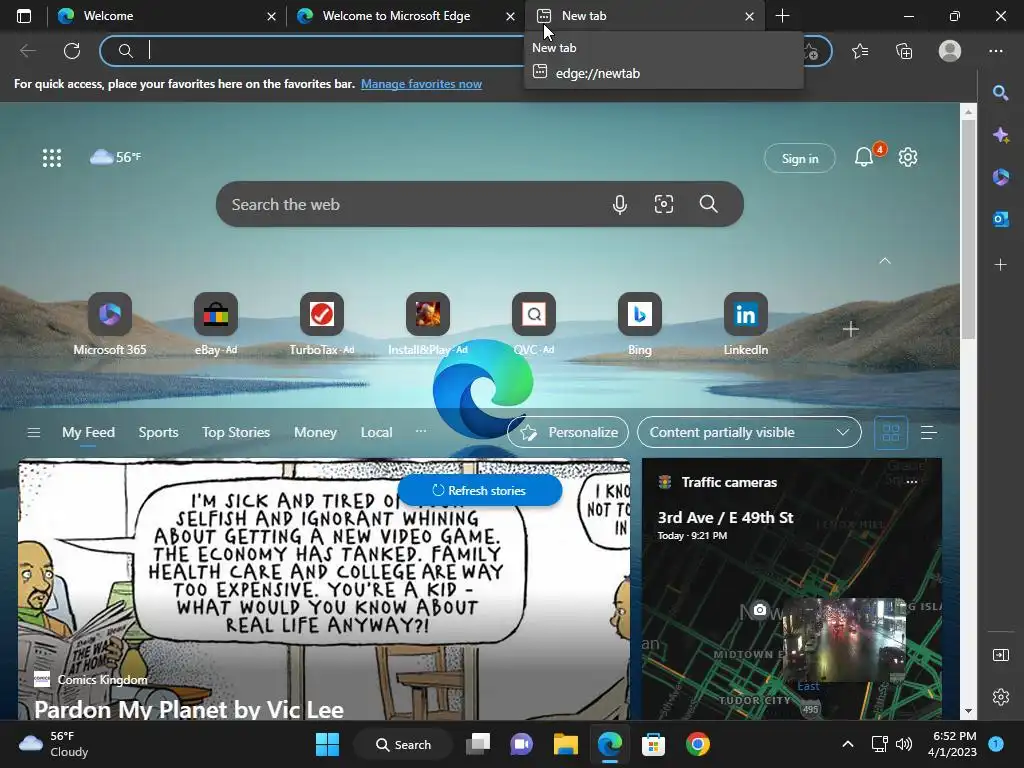Click the 56°F weather widget on page

pos(115,157)
